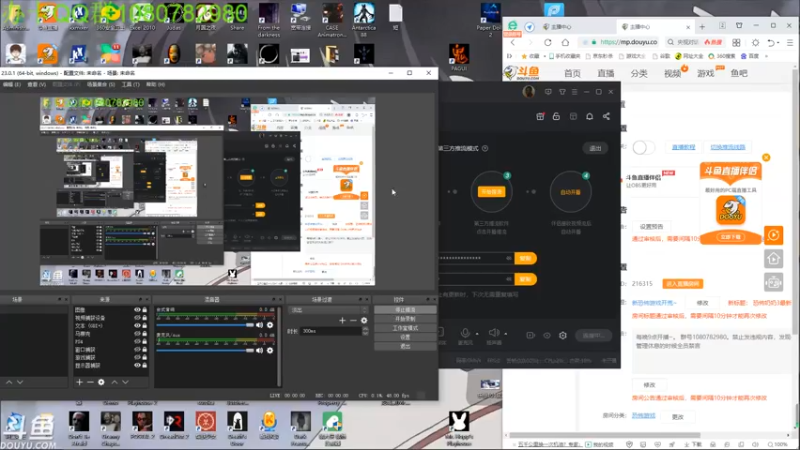Viewport: 800px width, 450px height.
Task: Mute desktop audio speaker icon in mixer
Action: click(x=260, y=325)
